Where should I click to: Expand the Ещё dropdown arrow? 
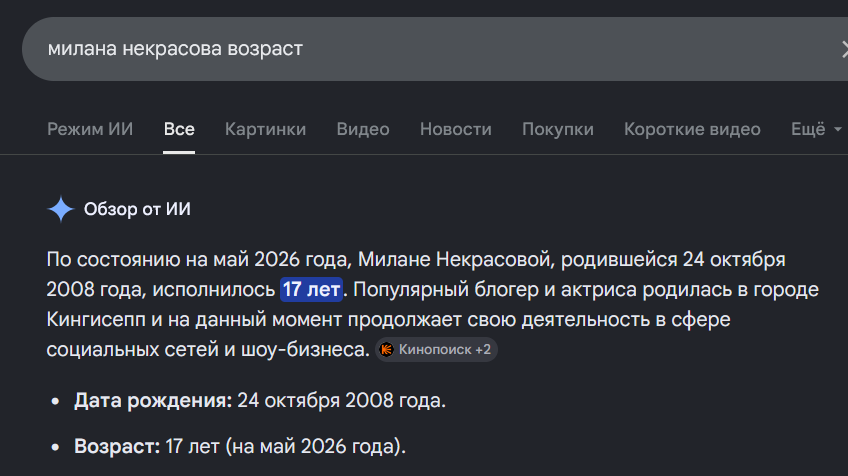pos(837,129)
